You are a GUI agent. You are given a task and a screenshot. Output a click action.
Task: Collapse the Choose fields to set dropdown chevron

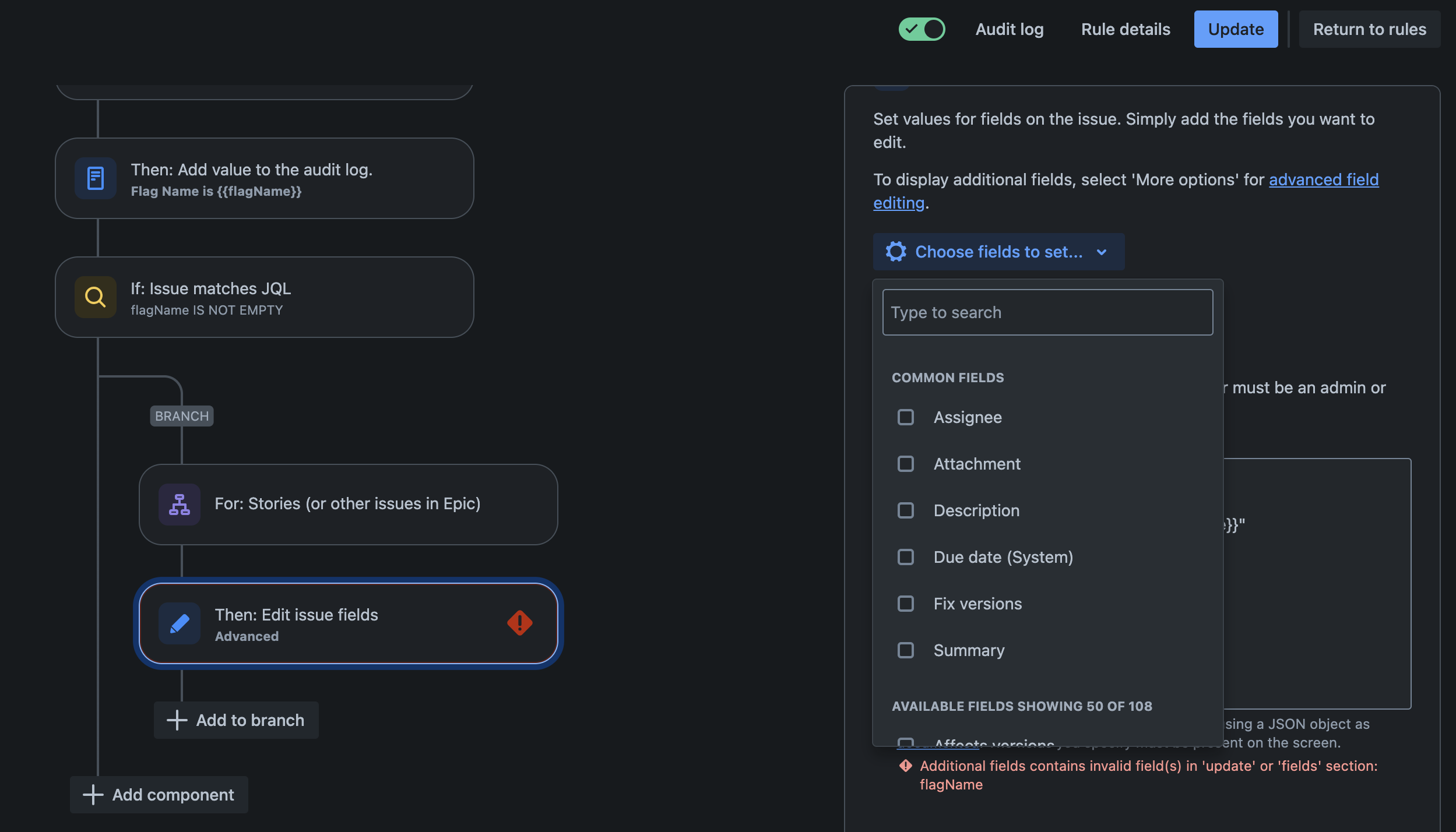pos(1102,252)
